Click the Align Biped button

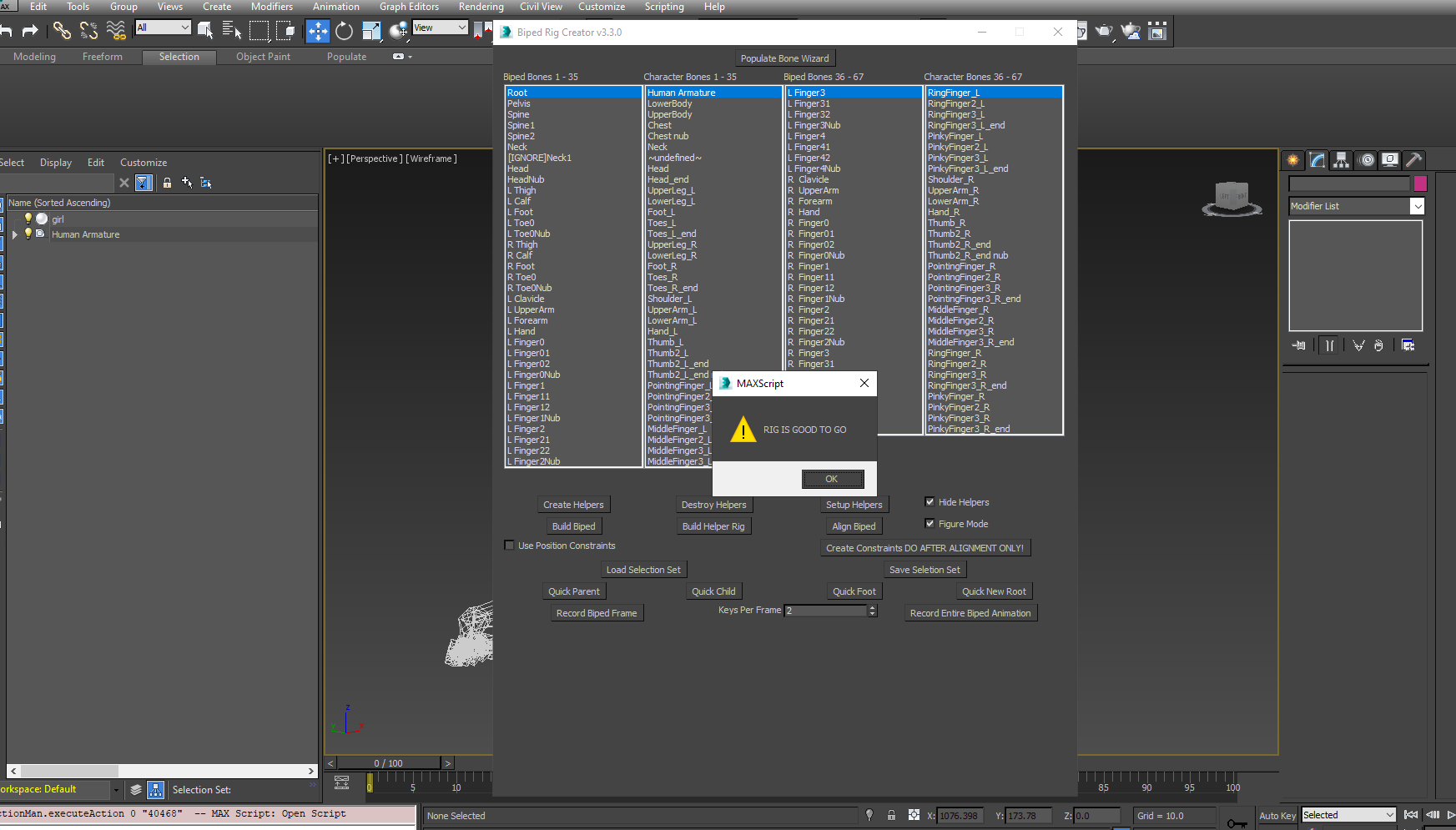pyautogui.click(x=854, y=526)
